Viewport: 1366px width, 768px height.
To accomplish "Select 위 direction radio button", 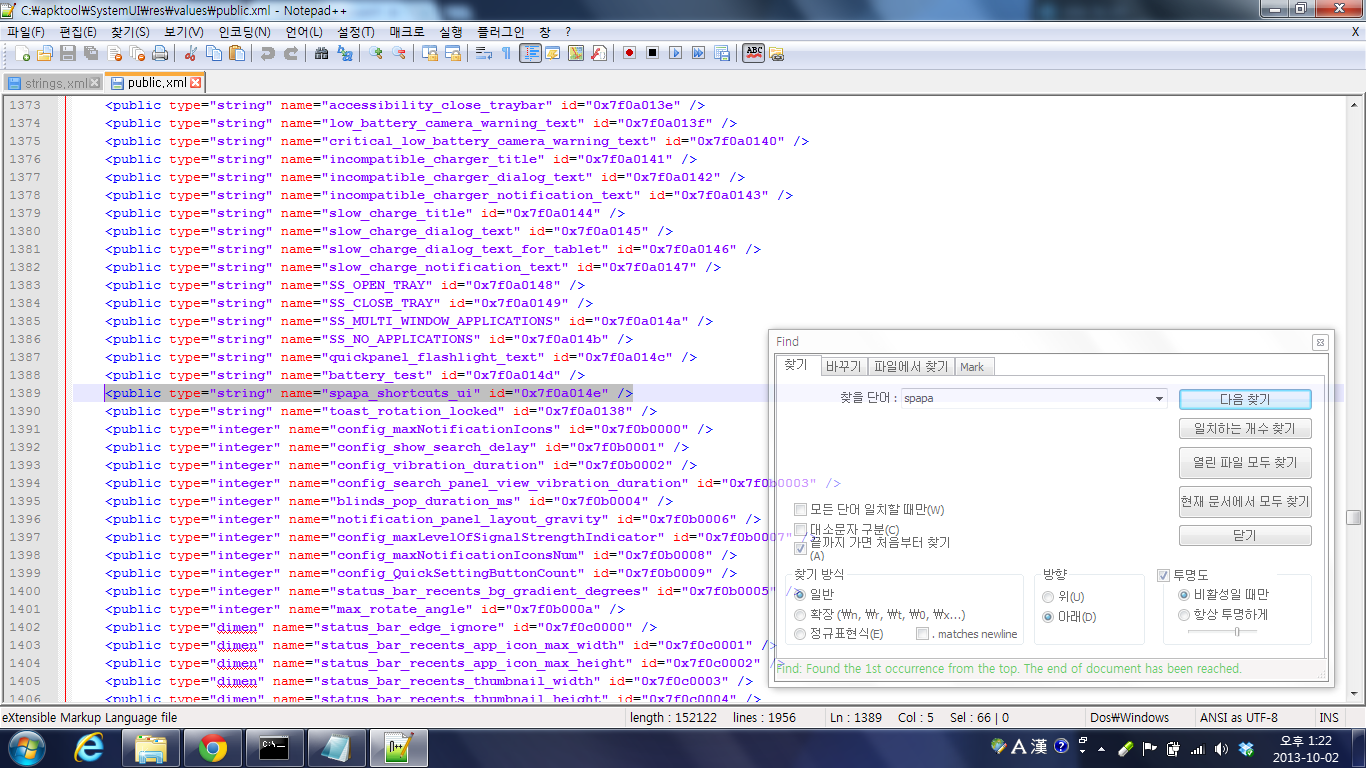I will point(1048,597).
